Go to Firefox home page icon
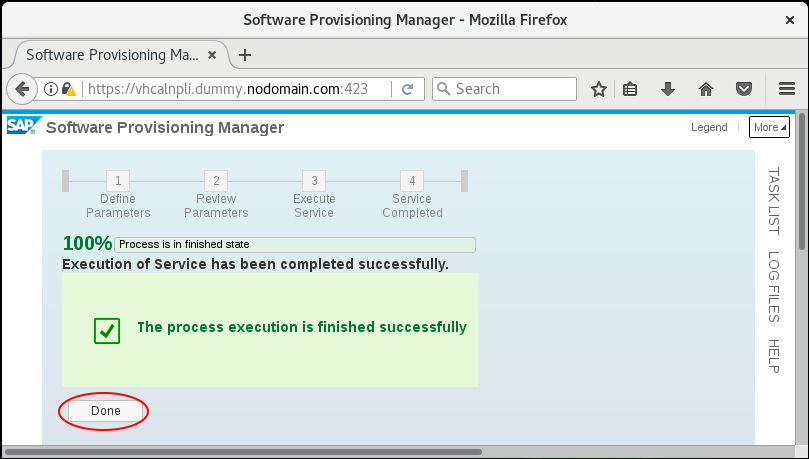Image resolution: width=809 pixels, height=459 pixels. 706,89
